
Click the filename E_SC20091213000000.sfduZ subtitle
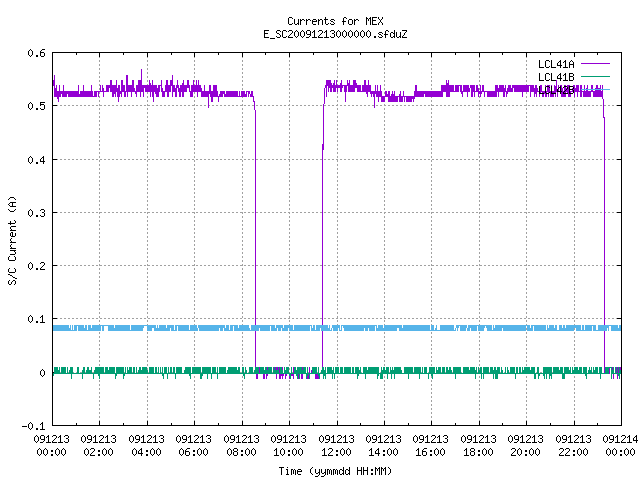click(x=335, y=34)
